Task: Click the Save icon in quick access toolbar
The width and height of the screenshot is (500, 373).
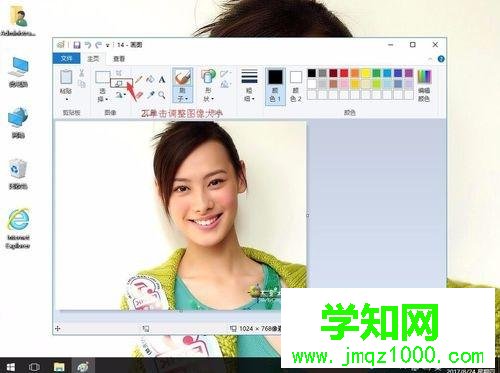Action: coord(77,45)
